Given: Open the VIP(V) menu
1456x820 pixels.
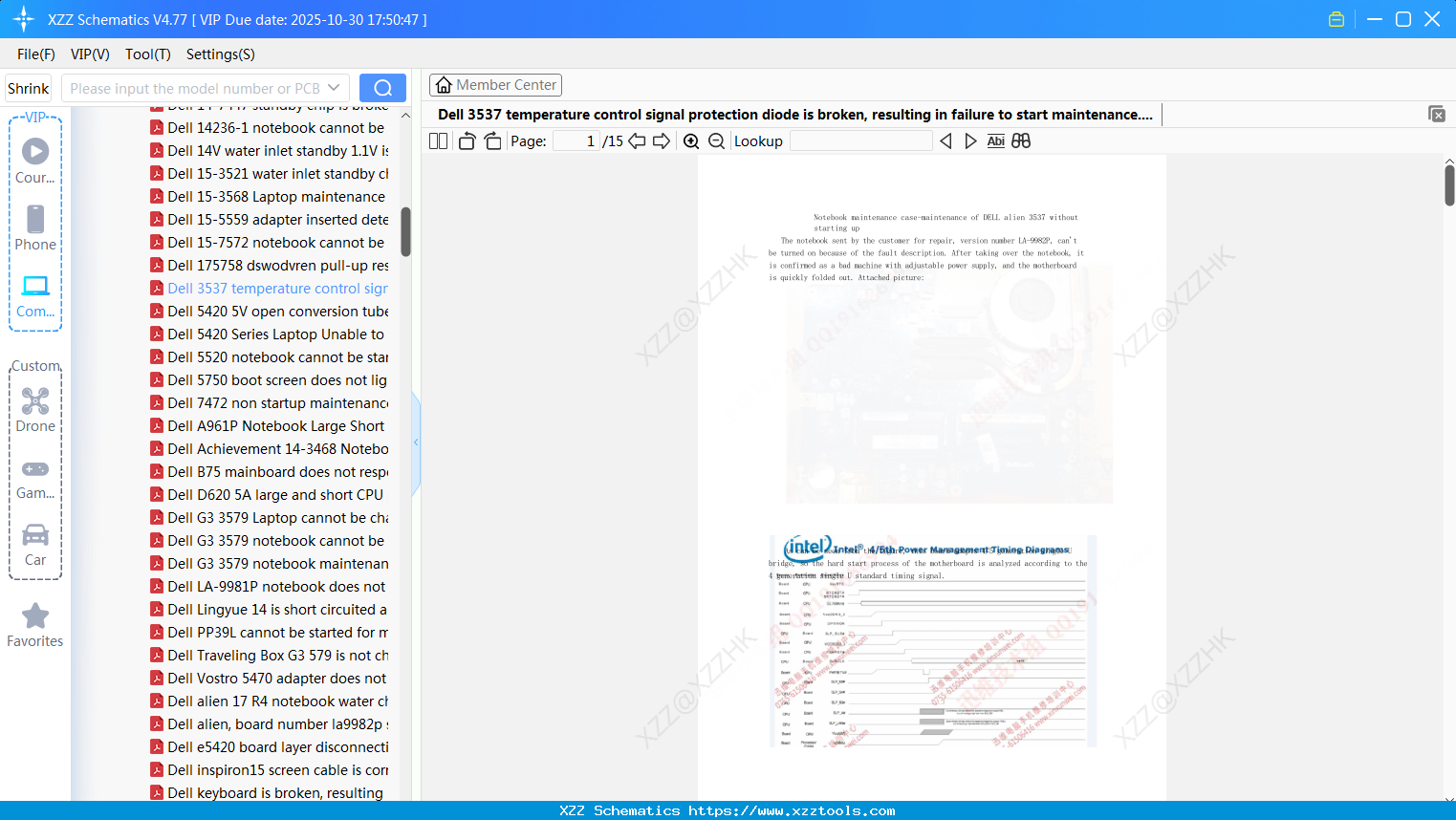Looking at the screenshot, I should tap(90, 54).
